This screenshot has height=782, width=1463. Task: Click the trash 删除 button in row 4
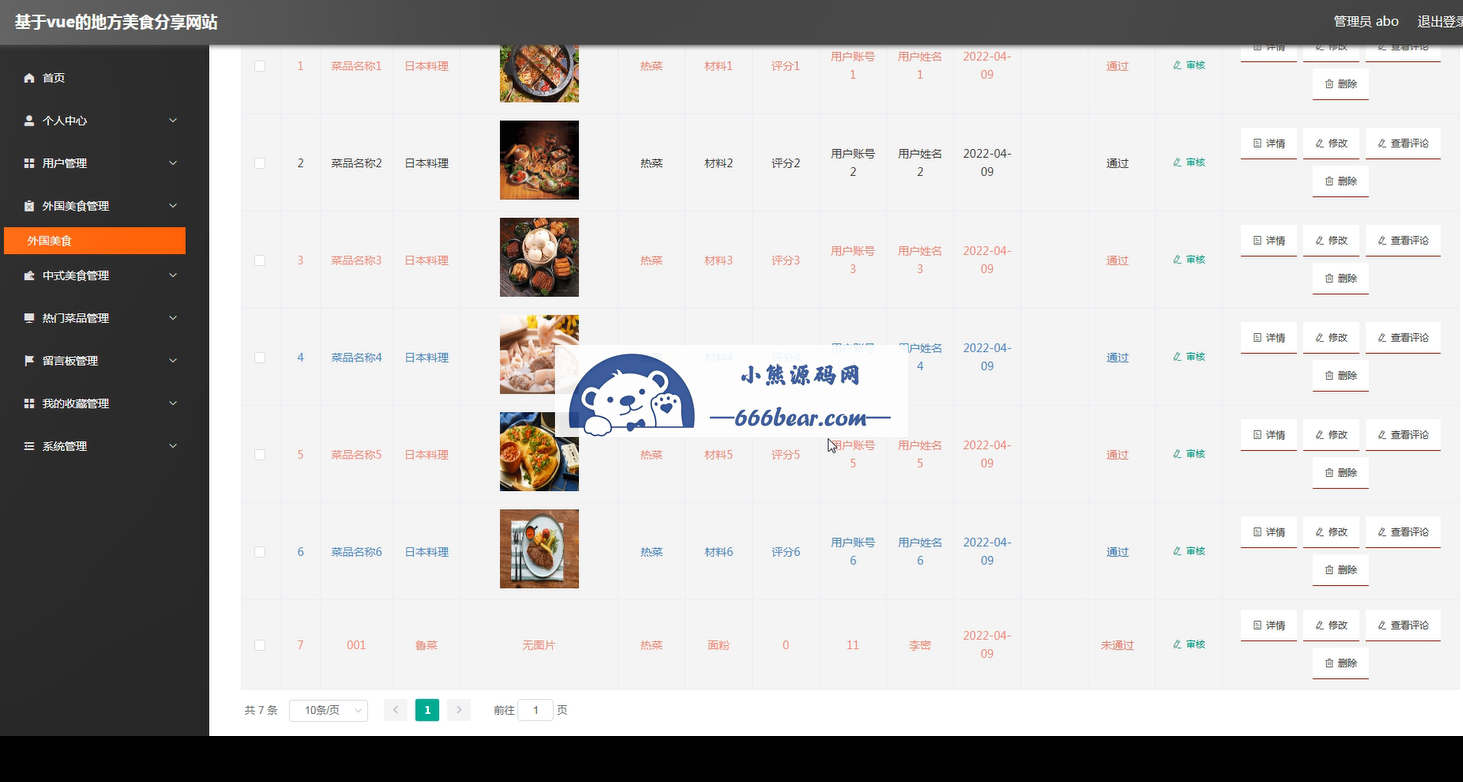[1340, 375]
